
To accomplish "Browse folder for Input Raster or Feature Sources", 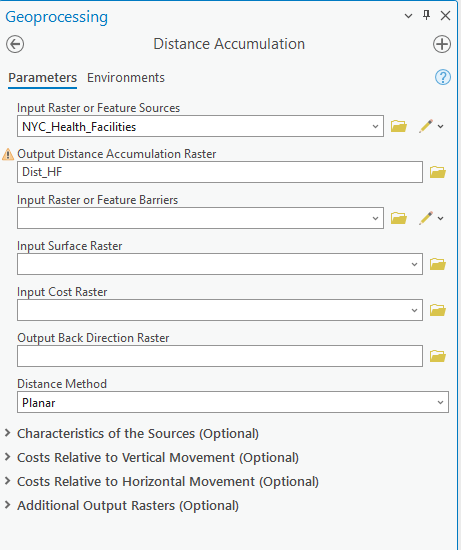I will [x=399, y=126].
